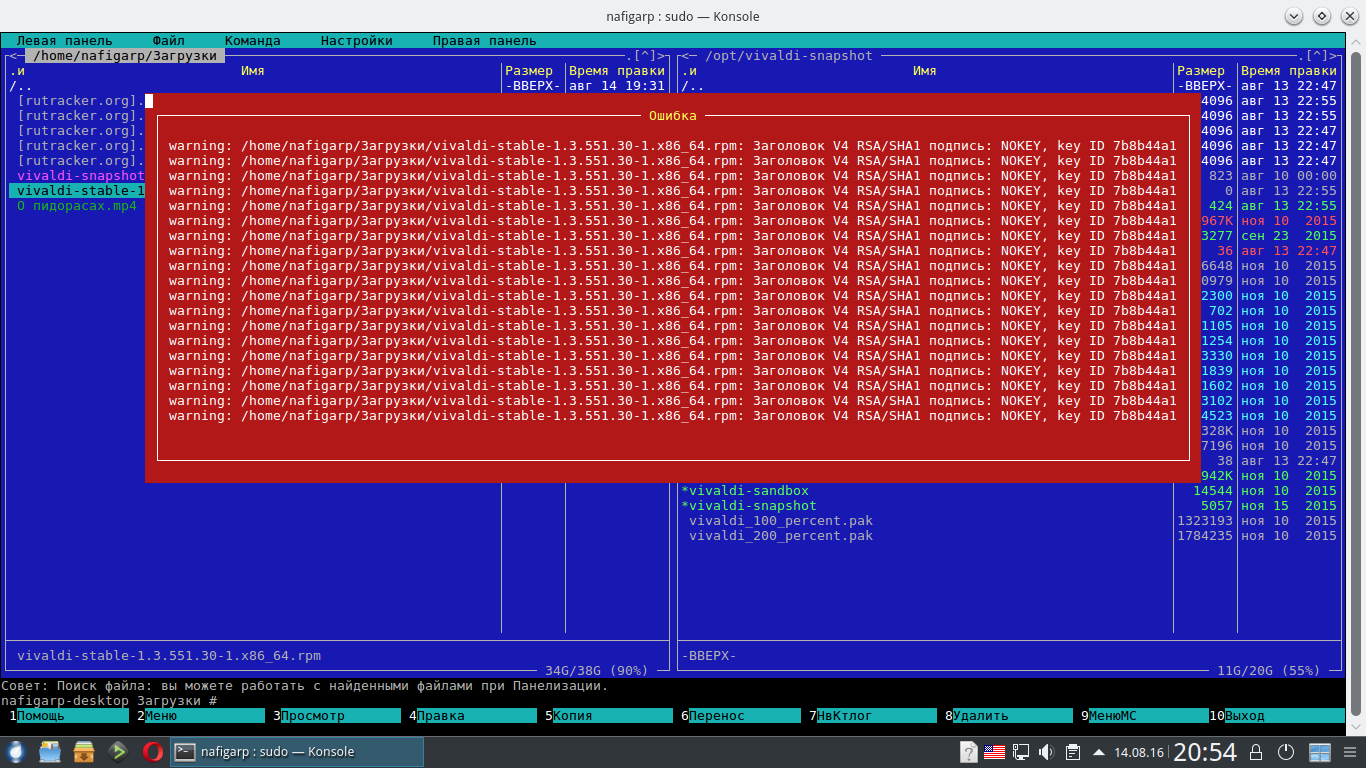
Task: Sort by Имя column in the Загрузки panel
Action: [253, 71]
